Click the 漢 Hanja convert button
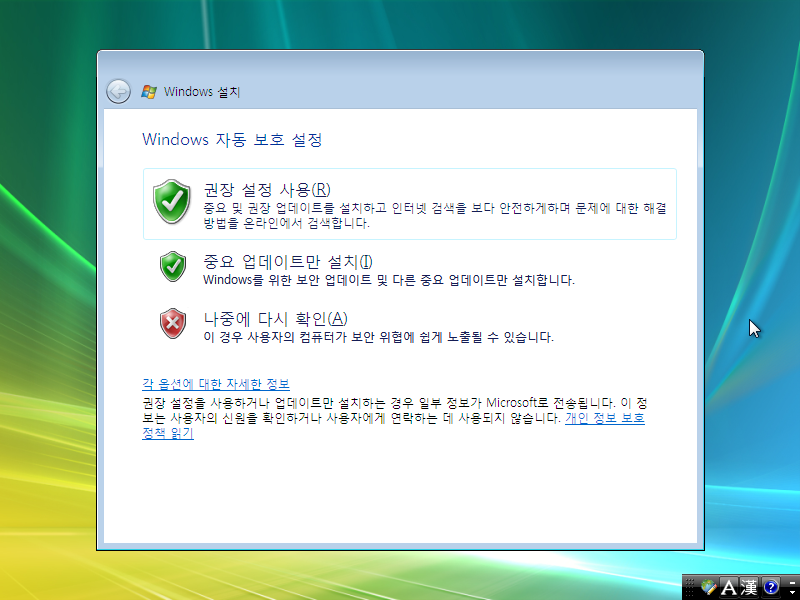The height and width of the screenshot is (600, 800). pyautogui.click(x=749, y=587)
